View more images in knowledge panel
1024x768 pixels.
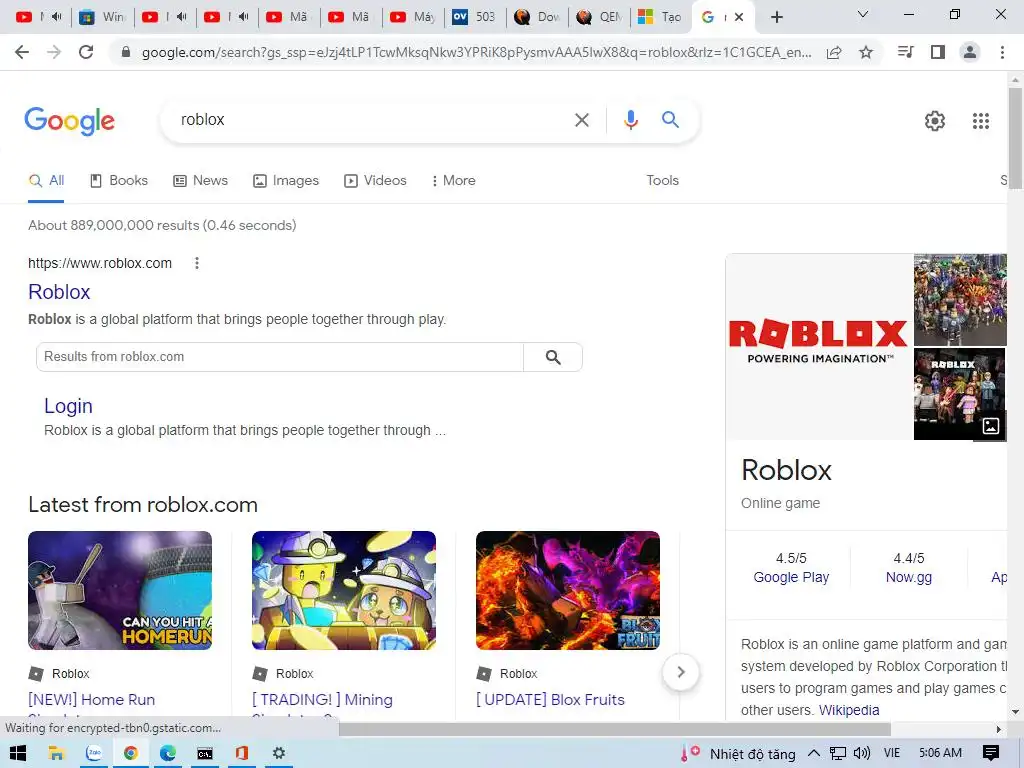pyautogui.click(x=990, y=426)
